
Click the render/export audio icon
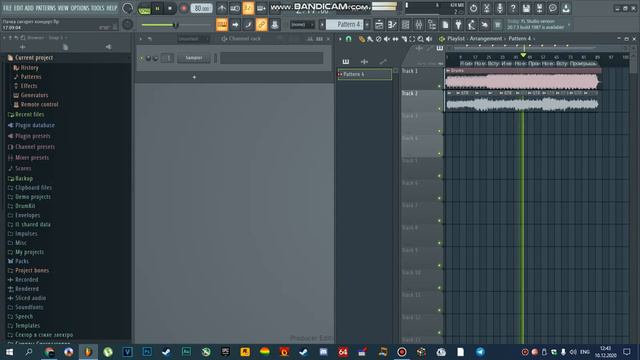tap(539, 8)
